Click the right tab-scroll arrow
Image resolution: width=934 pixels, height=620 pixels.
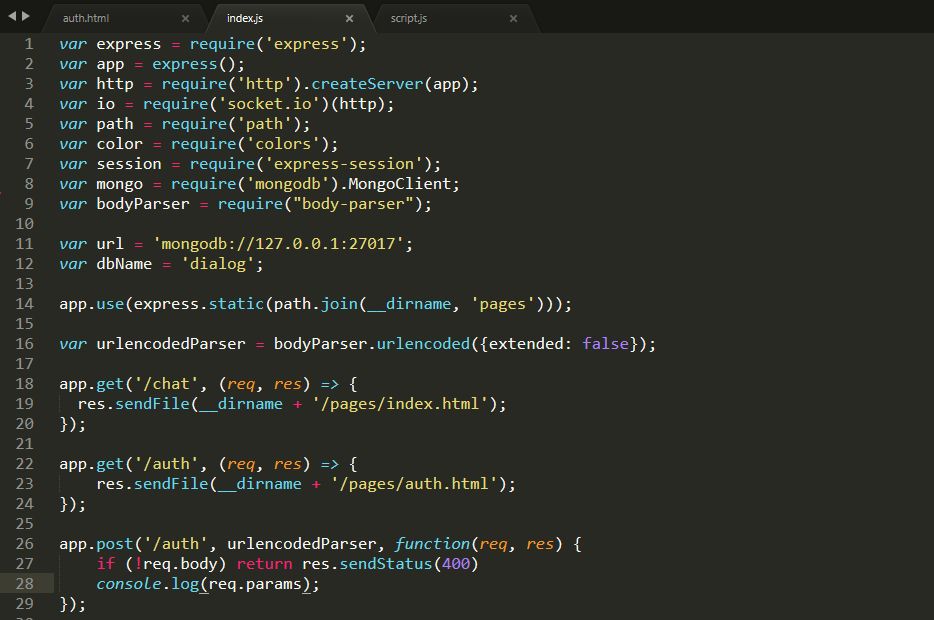click(26, 16)
